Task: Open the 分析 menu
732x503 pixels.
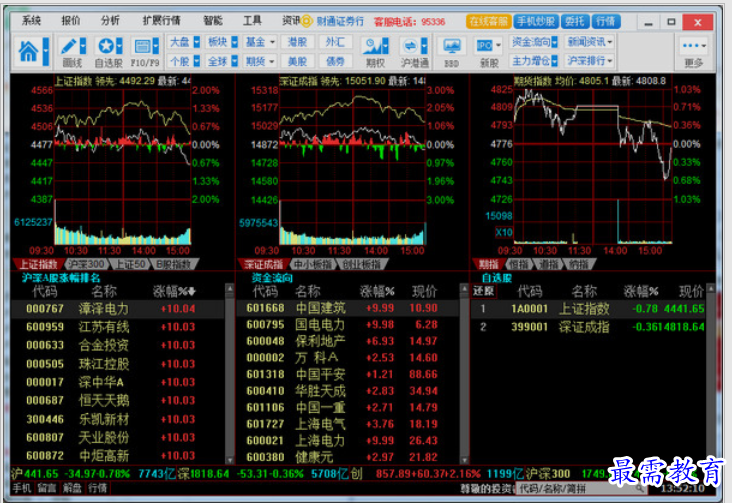Action: 110,20
